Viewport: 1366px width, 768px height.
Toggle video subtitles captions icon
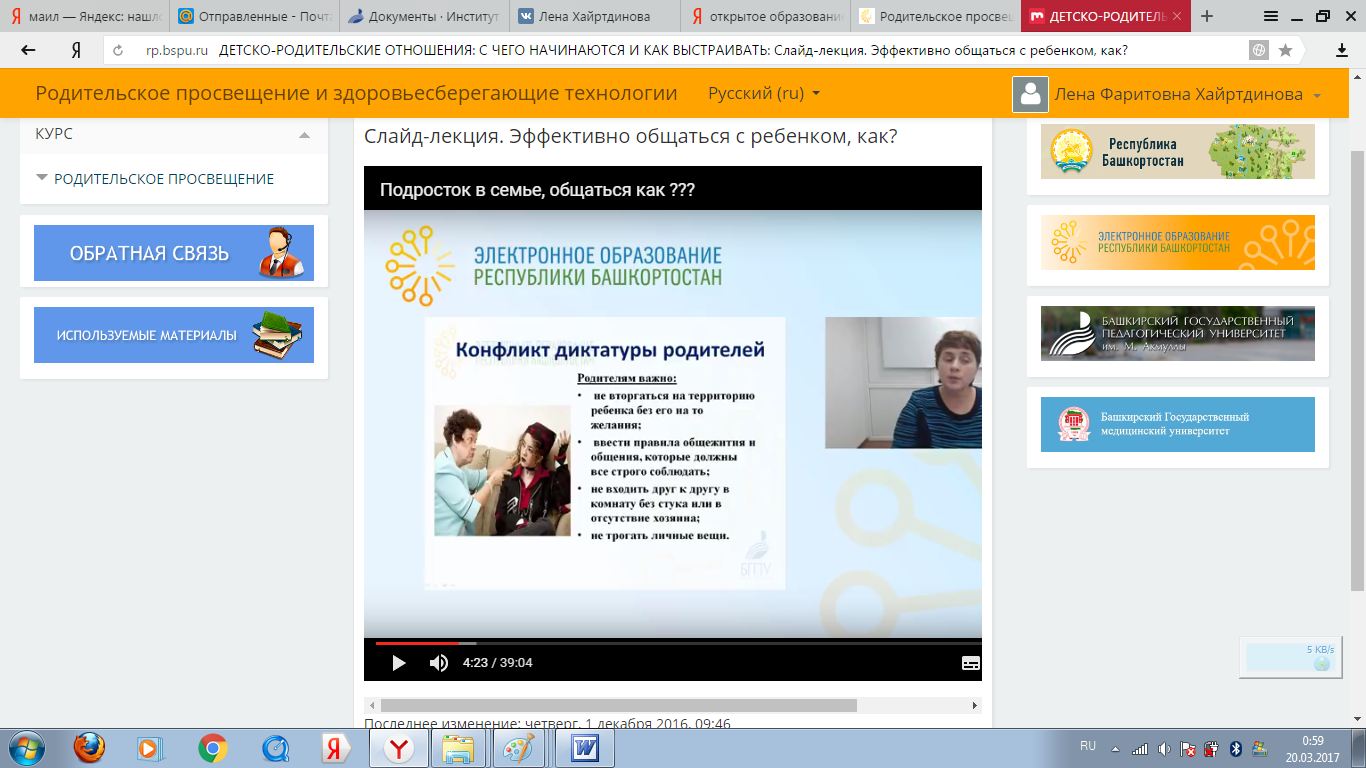tap(970, 662)
